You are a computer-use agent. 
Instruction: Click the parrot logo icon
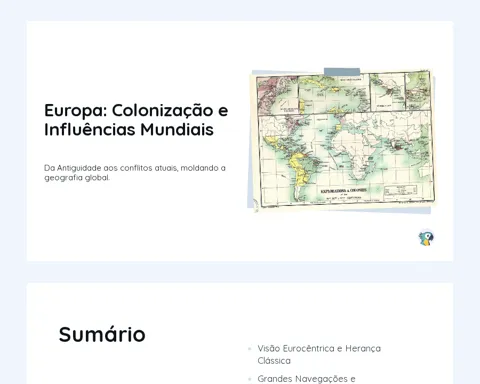pos(426,238)
